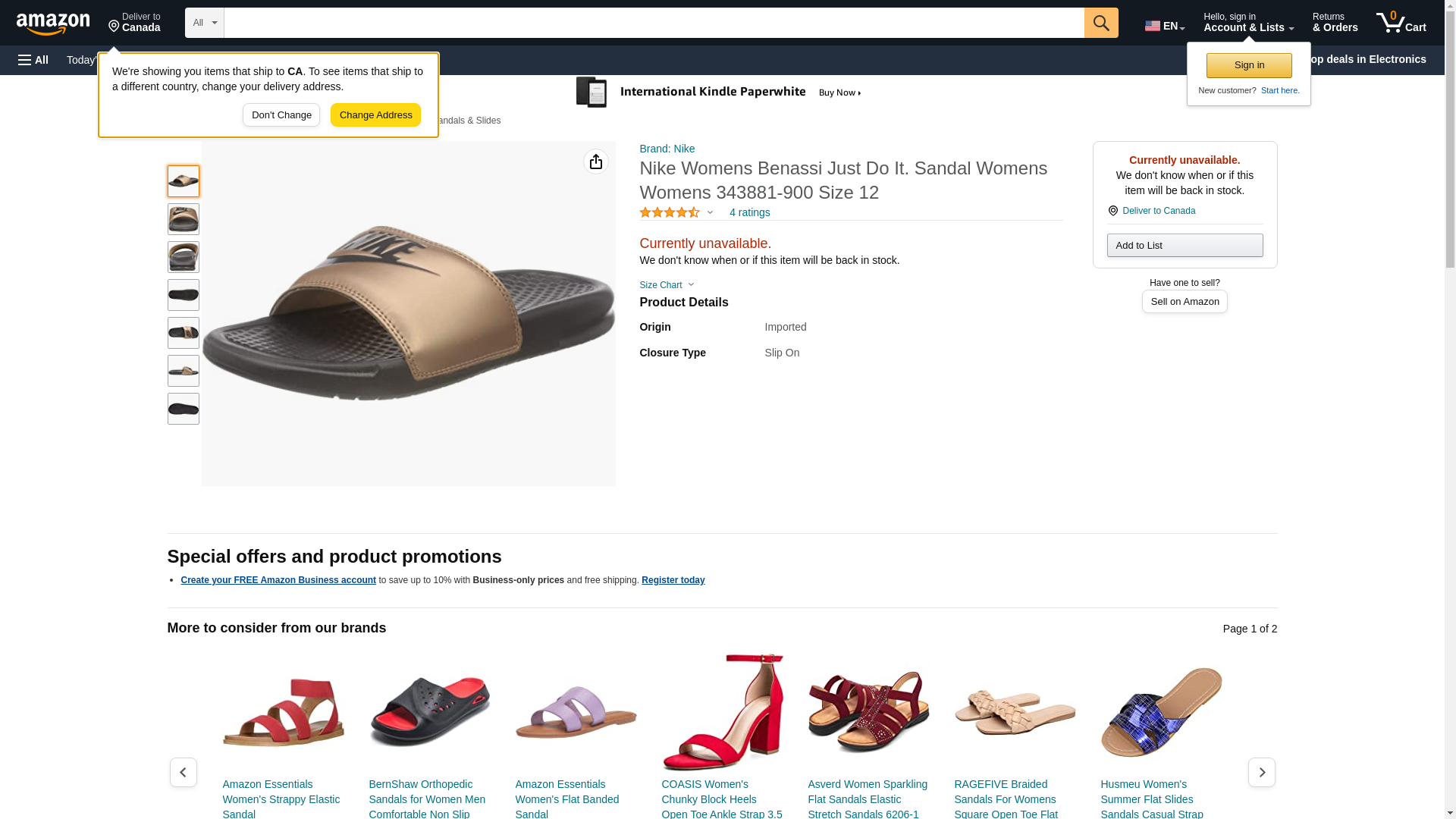Go to previous carousel page arrow

pos(184,772)
